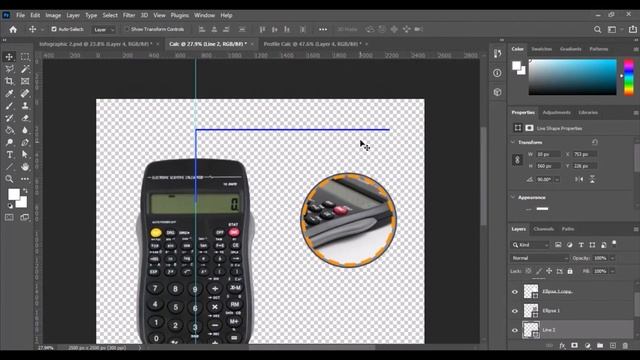Open the Plugins menu
The height and width of the screenshot is (360, 640).
(x=180, y=15)
